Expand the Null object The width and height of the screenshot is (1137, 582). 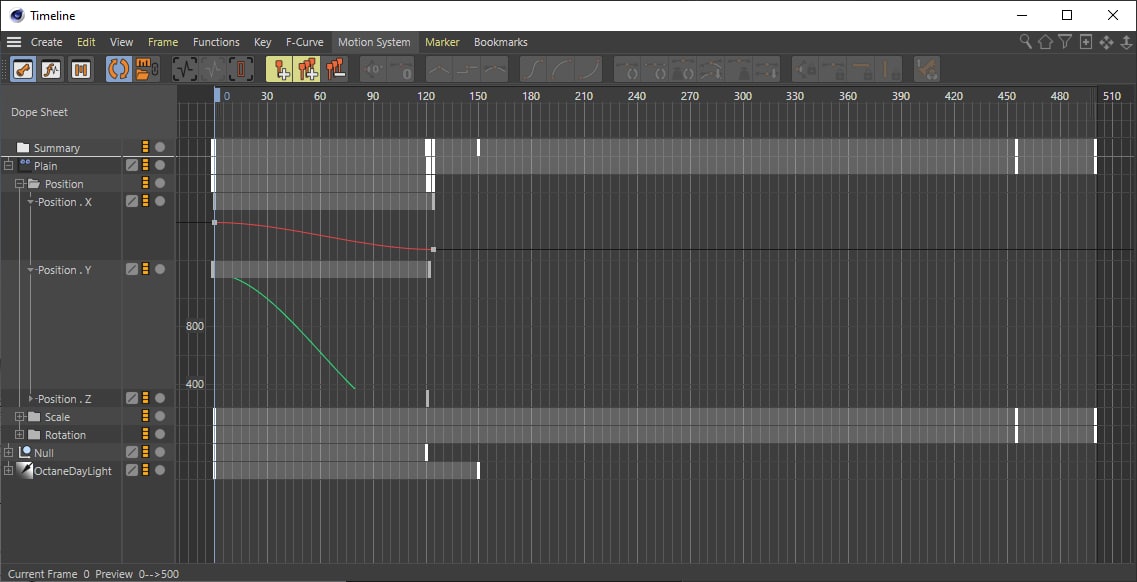coord(9,452)
